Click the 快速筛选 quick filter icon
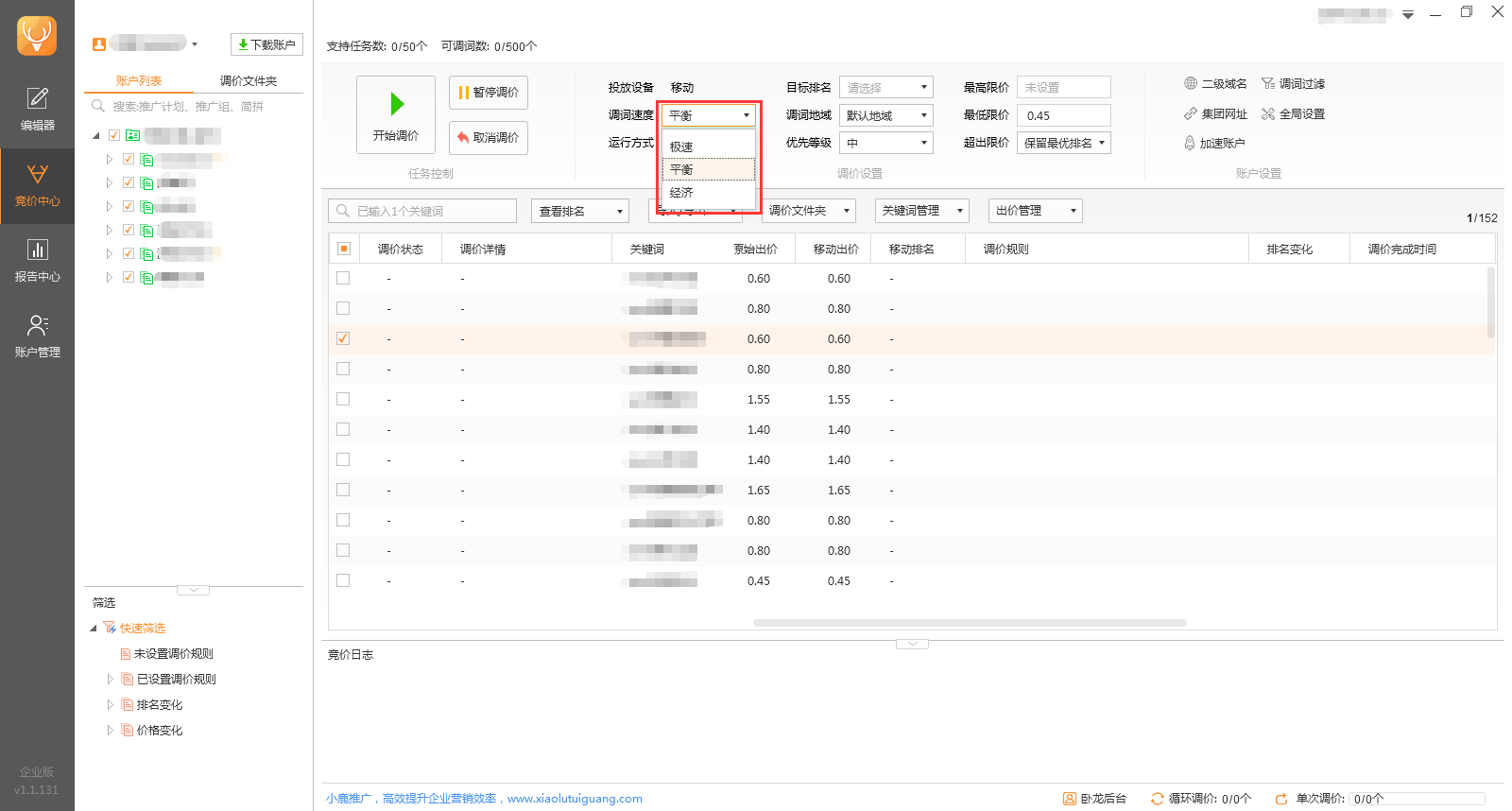Image resolution: width=1512 pixels, height=811 pixels. coord(110,629)
